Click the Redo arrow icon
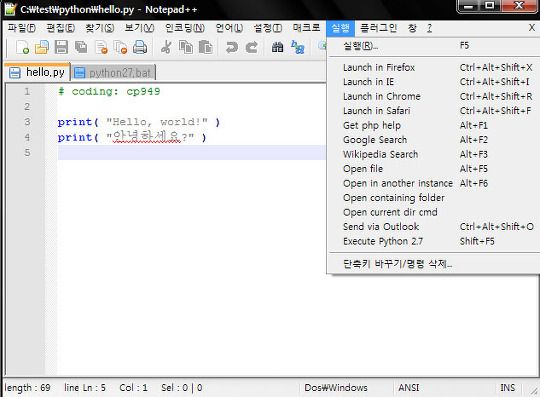 [251, 47]
